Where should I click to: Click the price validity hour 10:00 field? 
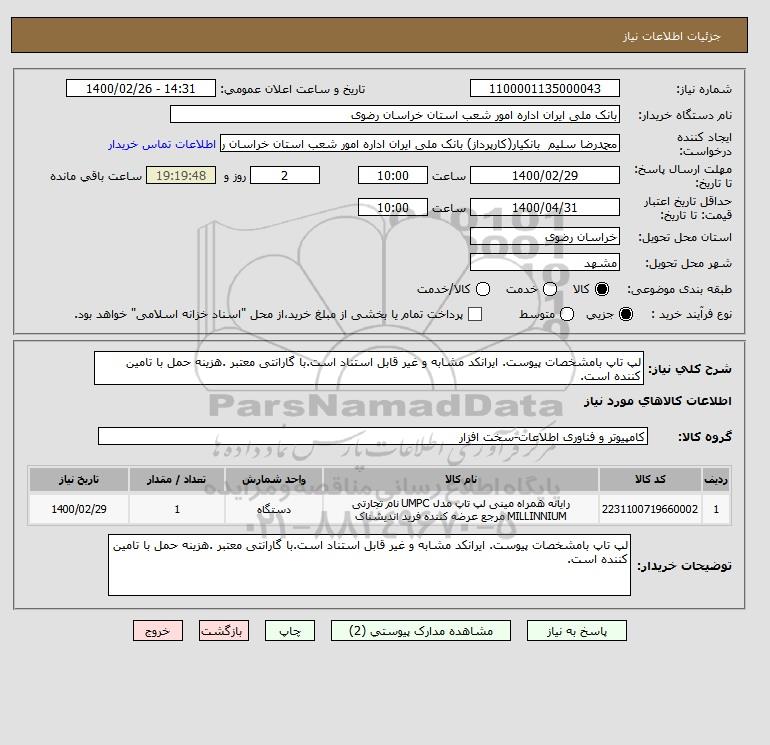393,207
